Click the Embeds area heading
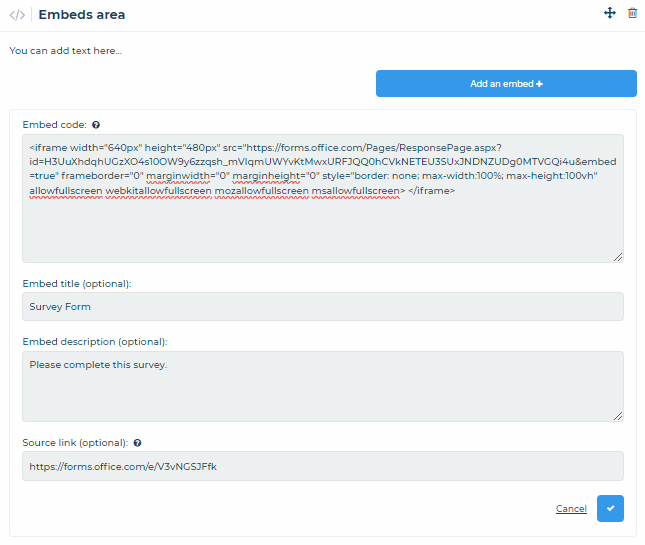The width and height of the screenshot is (645, 545). tap(81, 15)
